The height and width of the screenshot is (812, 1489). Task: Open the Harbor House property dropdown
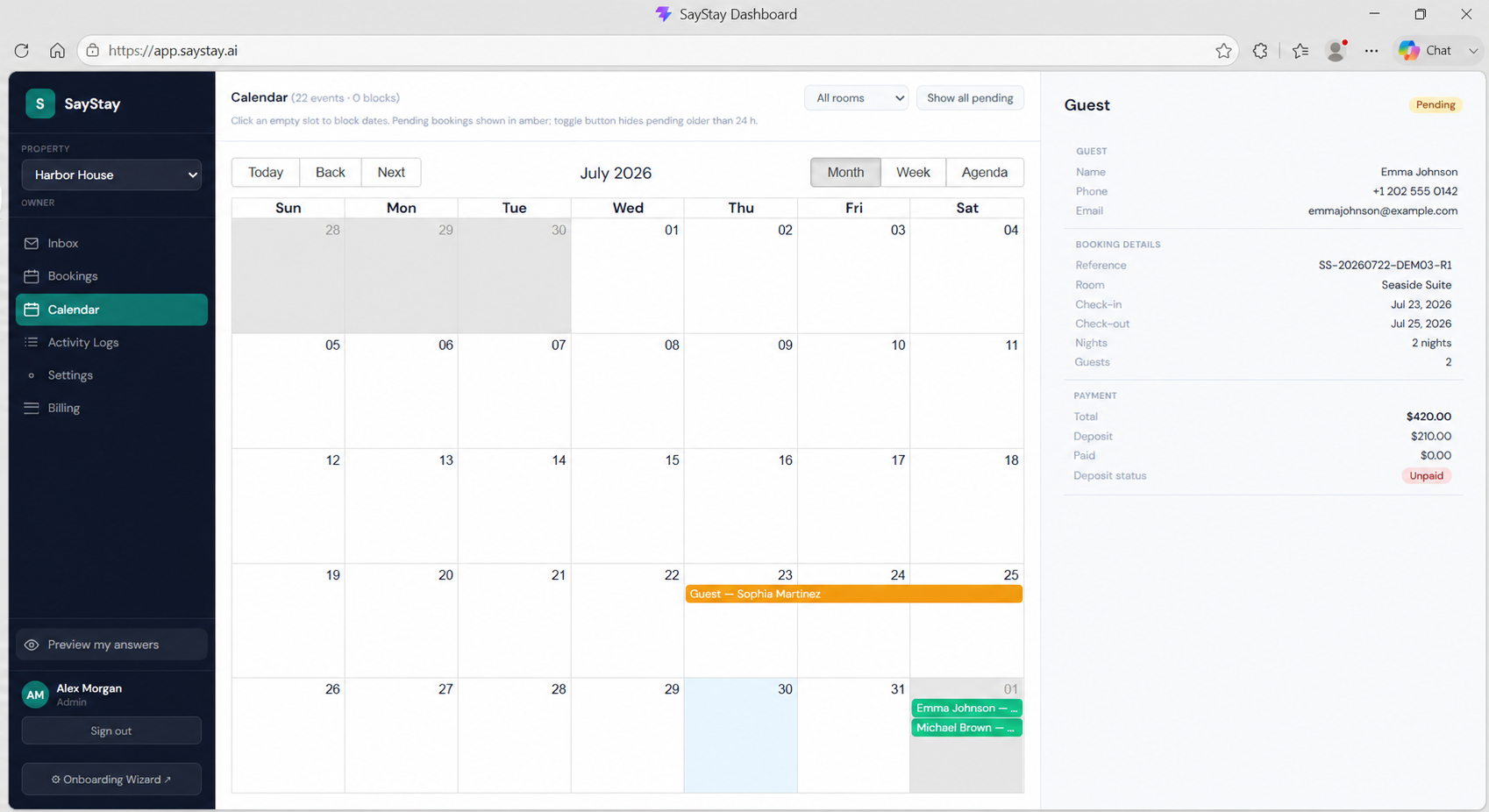pos(112,175)
